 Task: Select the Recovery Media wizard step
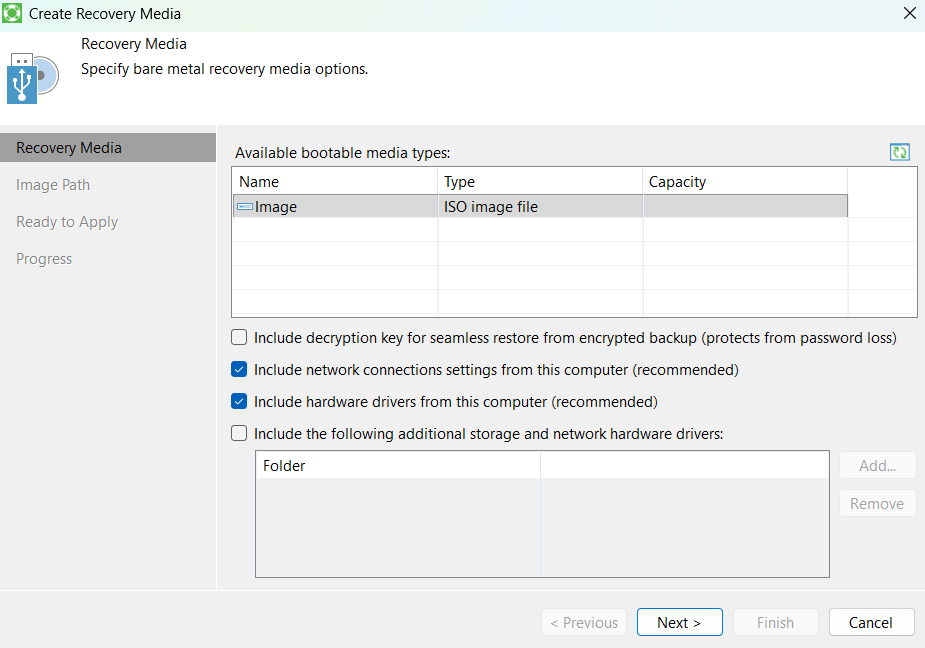point(69,148)
